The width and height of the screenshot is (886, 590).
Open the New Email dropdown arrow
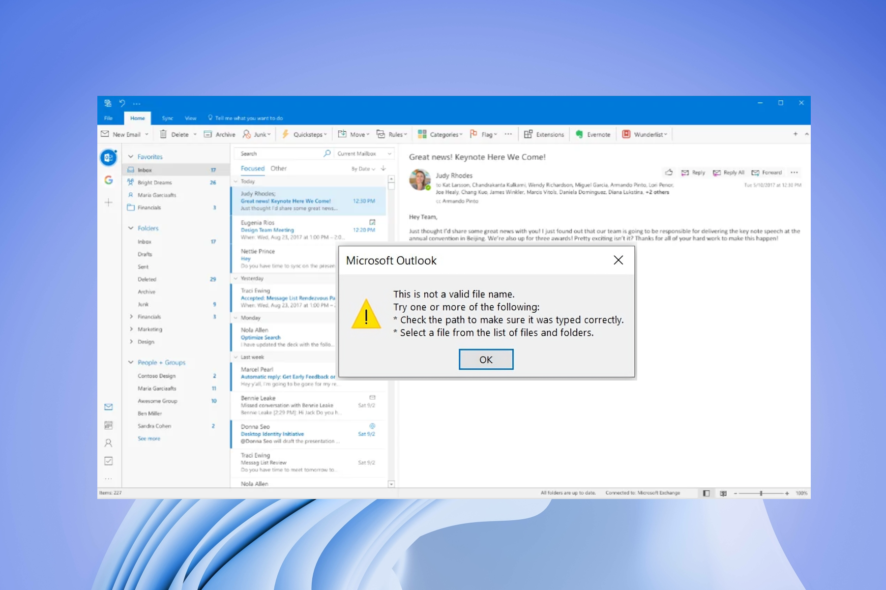tap(147, 135)
